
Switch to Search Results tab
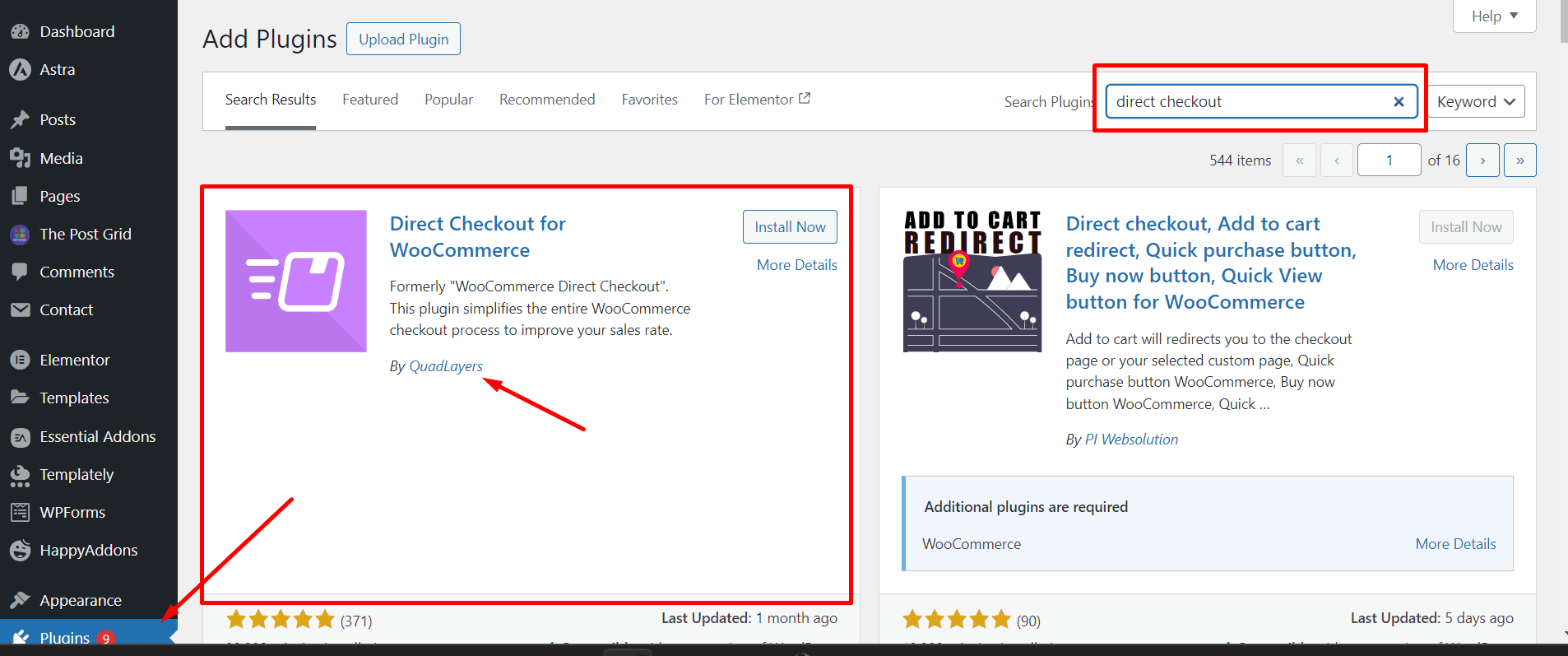tap(271, 100)
